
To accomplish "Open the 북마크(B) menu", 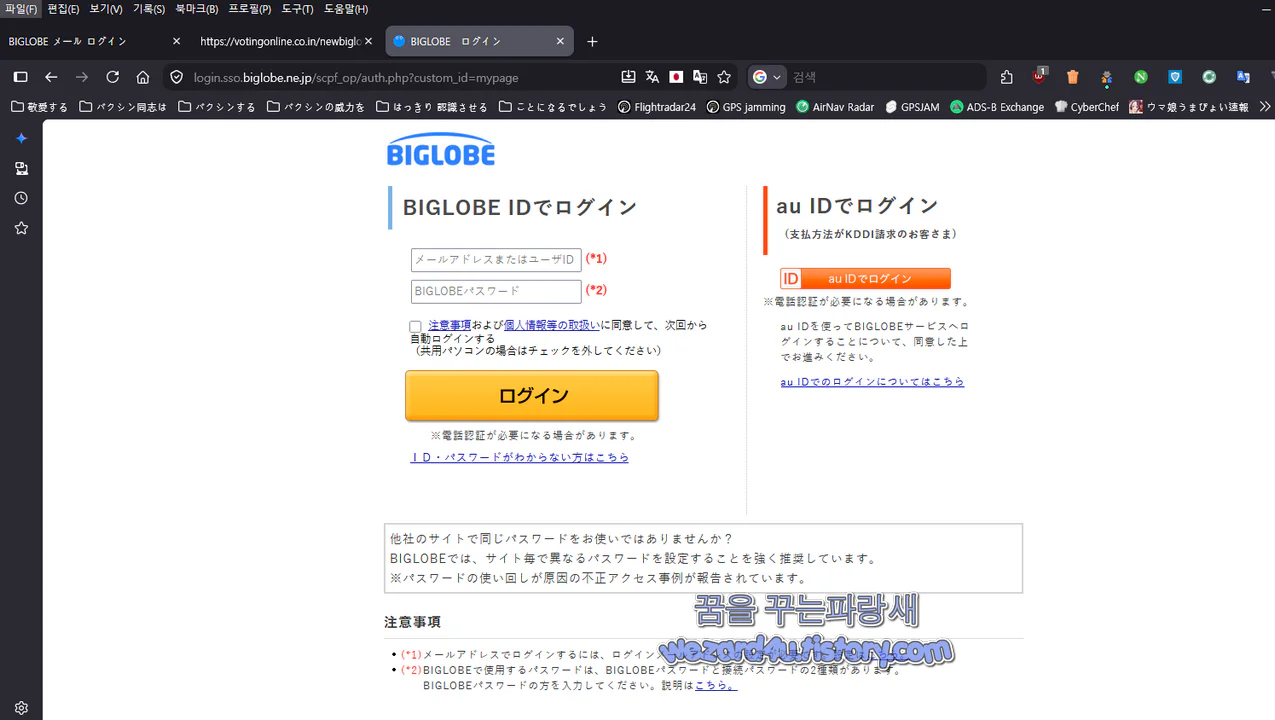I will tap(196, 9).
